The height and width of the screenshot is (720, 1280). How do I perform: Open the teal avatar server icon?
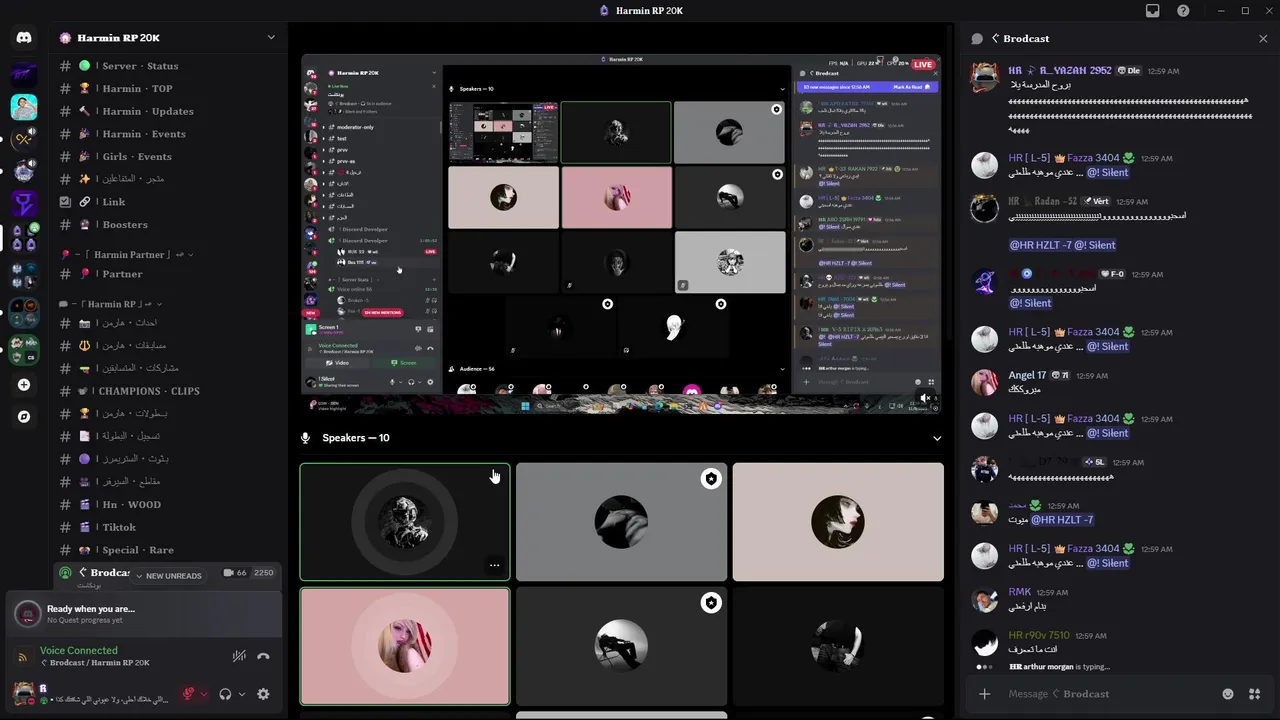(x=24, y=107)
